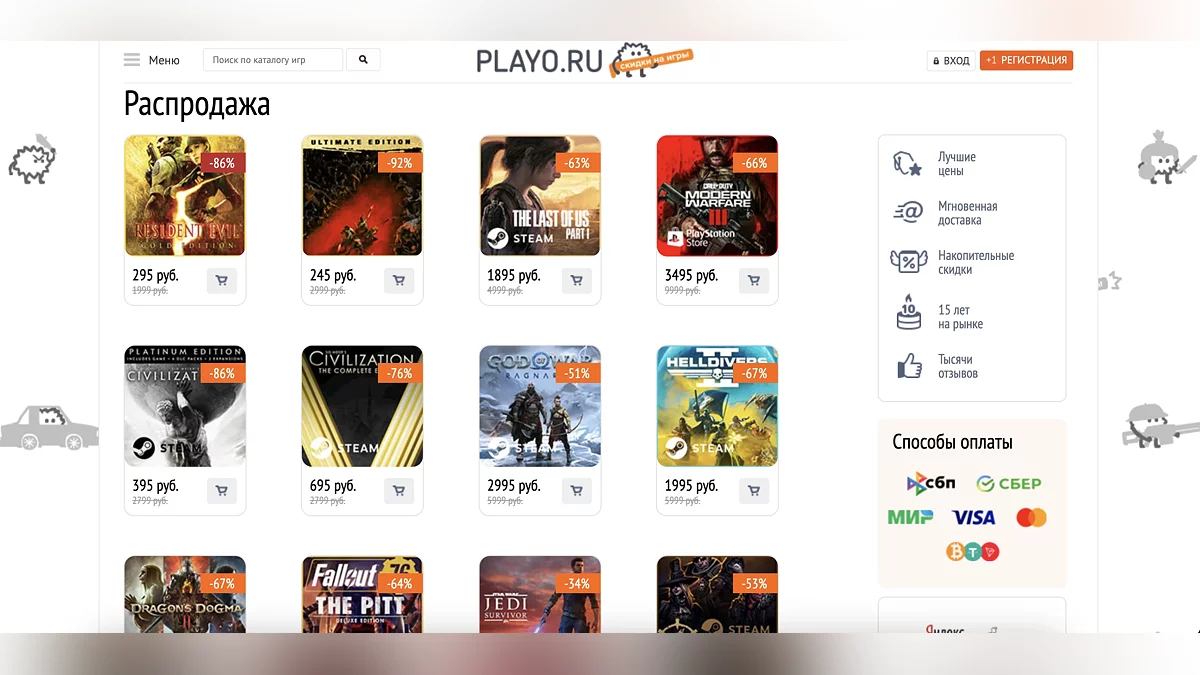This screenshot has width=1200, height=675.
Task: Add the 245 руб. Ultimate Edition game to cart
Action: point(399,281)
